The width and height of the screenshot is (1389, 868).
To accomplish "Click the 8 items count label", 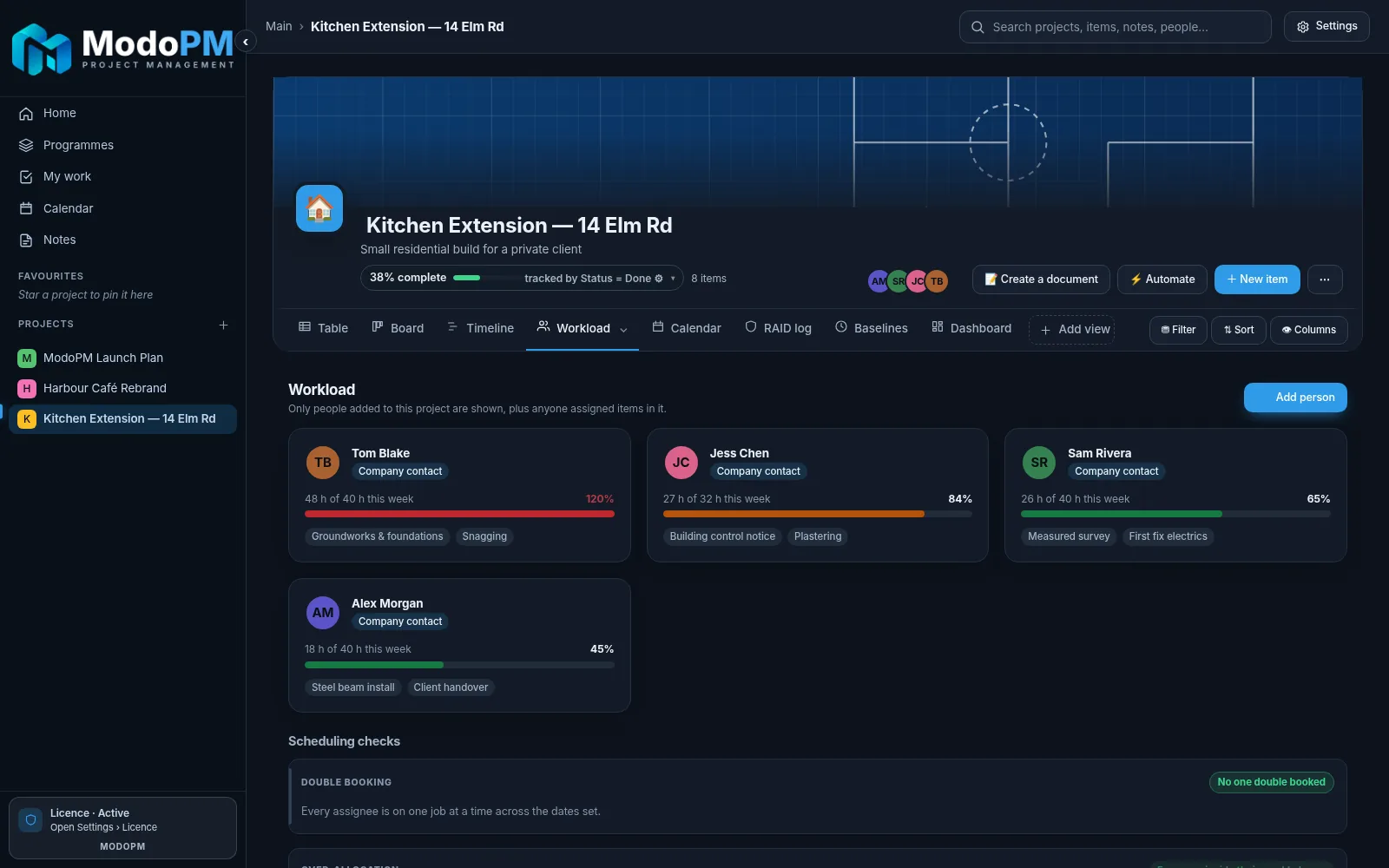I will pos(708,279).
